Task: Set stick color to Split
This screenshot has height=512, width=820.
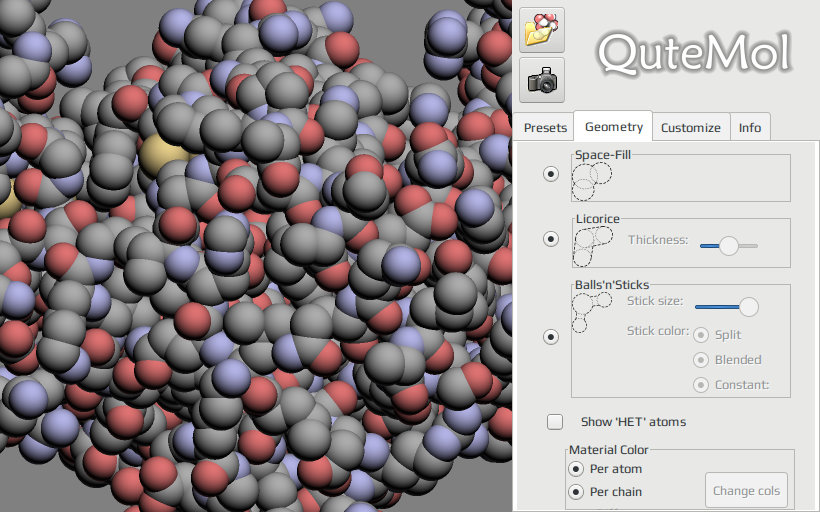Action: 701,335
